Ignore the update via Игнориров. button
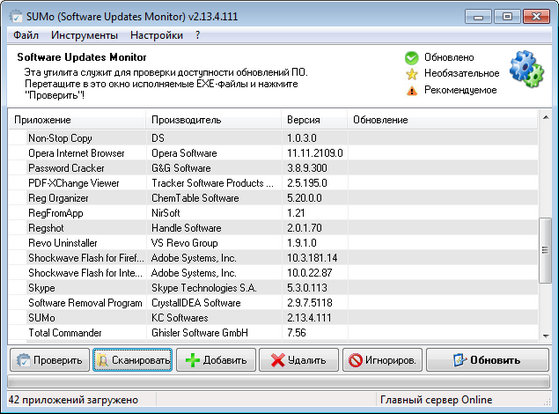The width and height of the screenshot is (559, 414). click(x=382, y=360)
